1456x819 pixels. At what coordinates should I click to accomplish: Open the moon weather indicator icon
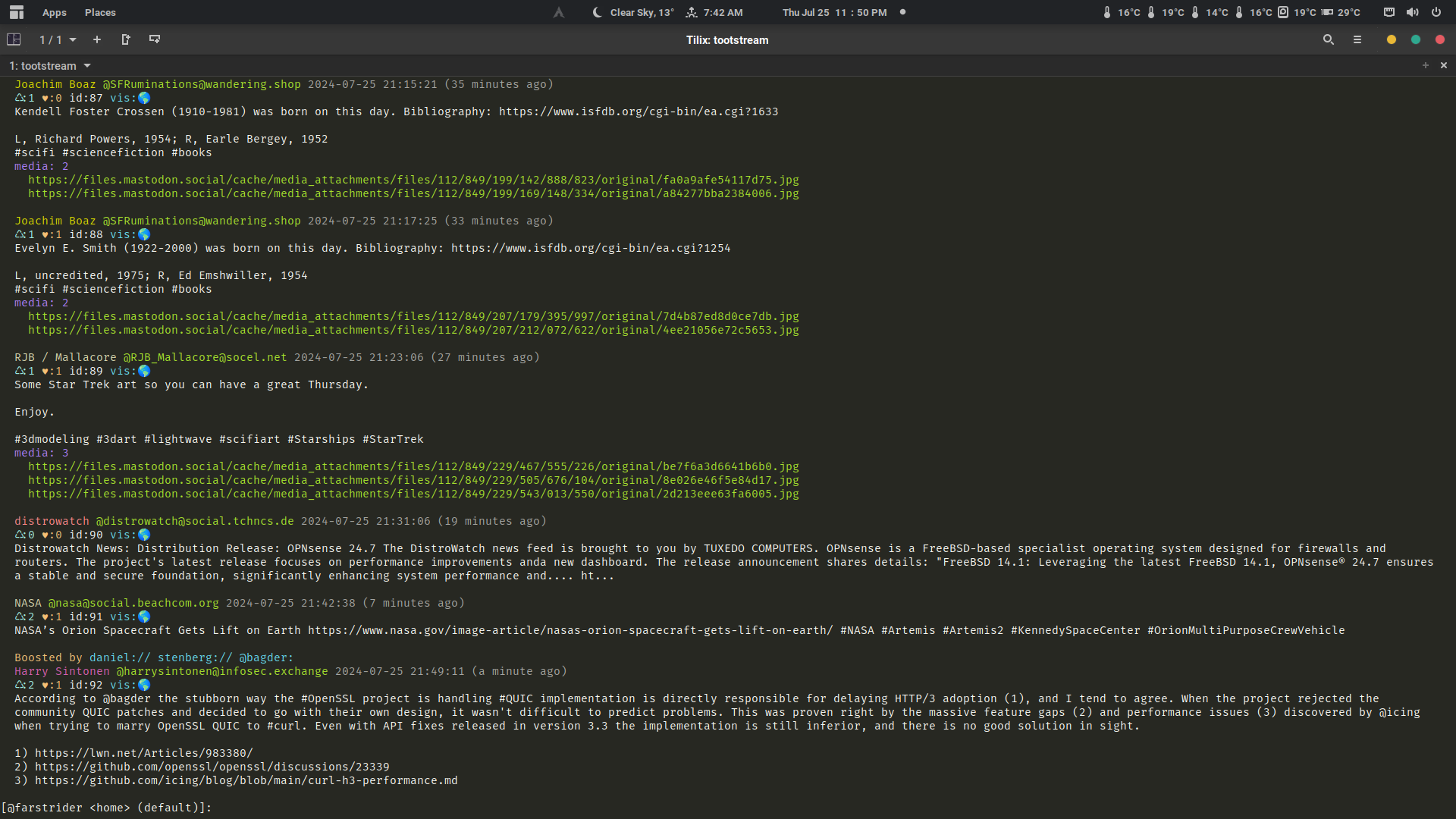(x=598, y=12)
